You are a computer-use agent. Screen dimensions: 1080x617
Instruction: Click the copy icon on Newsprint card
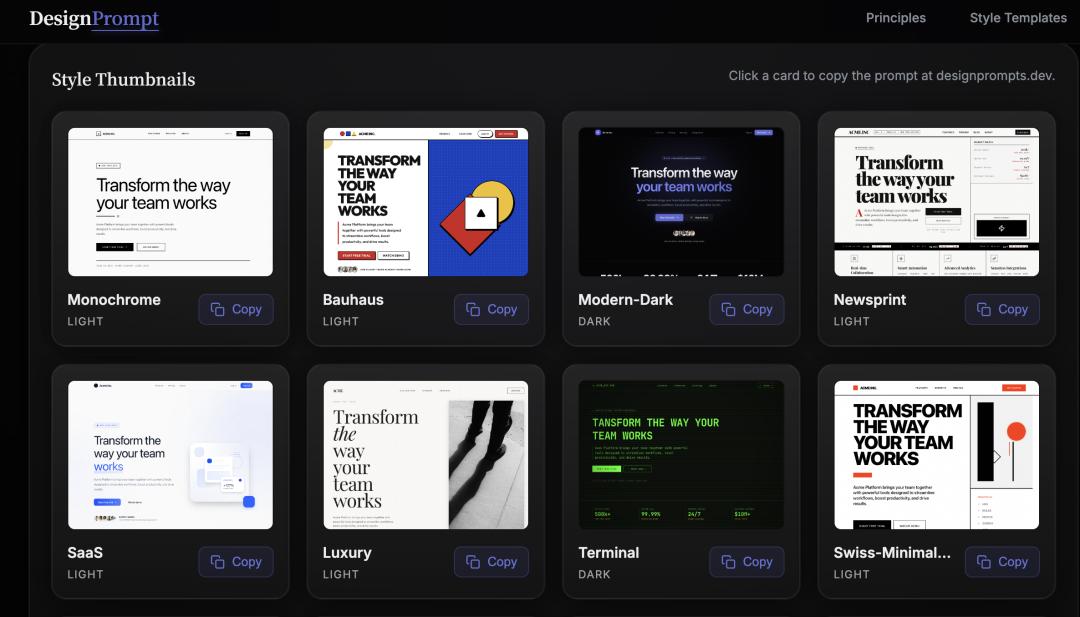pyautogui.click(x=984, y=310)
